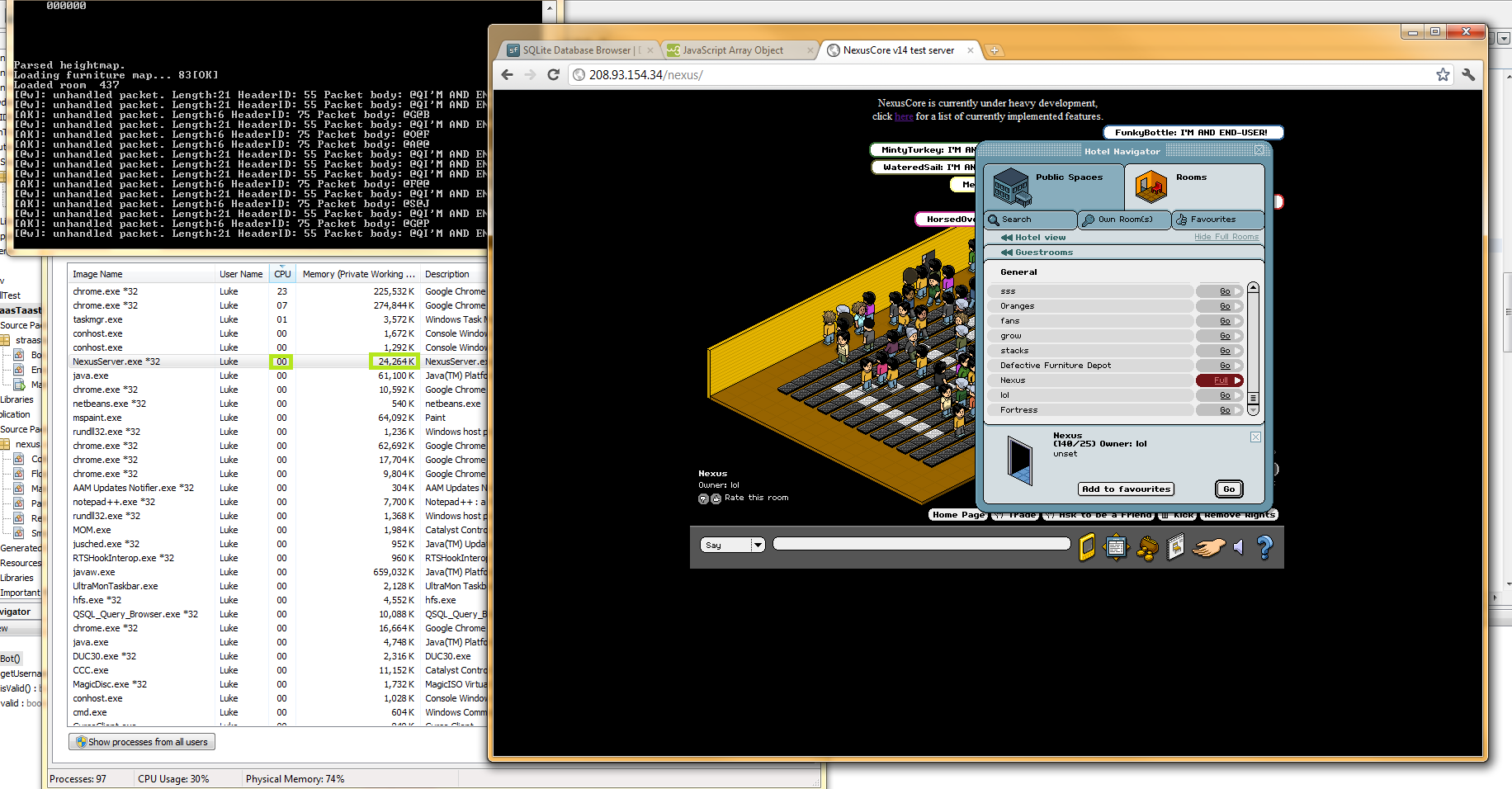
Task: Open the Hotel Navigator toolbar icon
Action: tap(1116, 547)
